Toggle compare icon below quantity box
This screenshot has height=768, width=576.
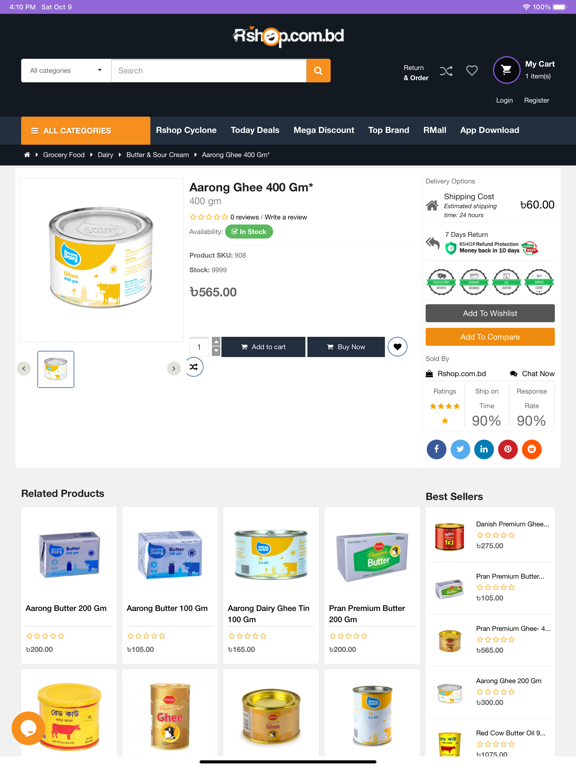click(x=194, y=367)
